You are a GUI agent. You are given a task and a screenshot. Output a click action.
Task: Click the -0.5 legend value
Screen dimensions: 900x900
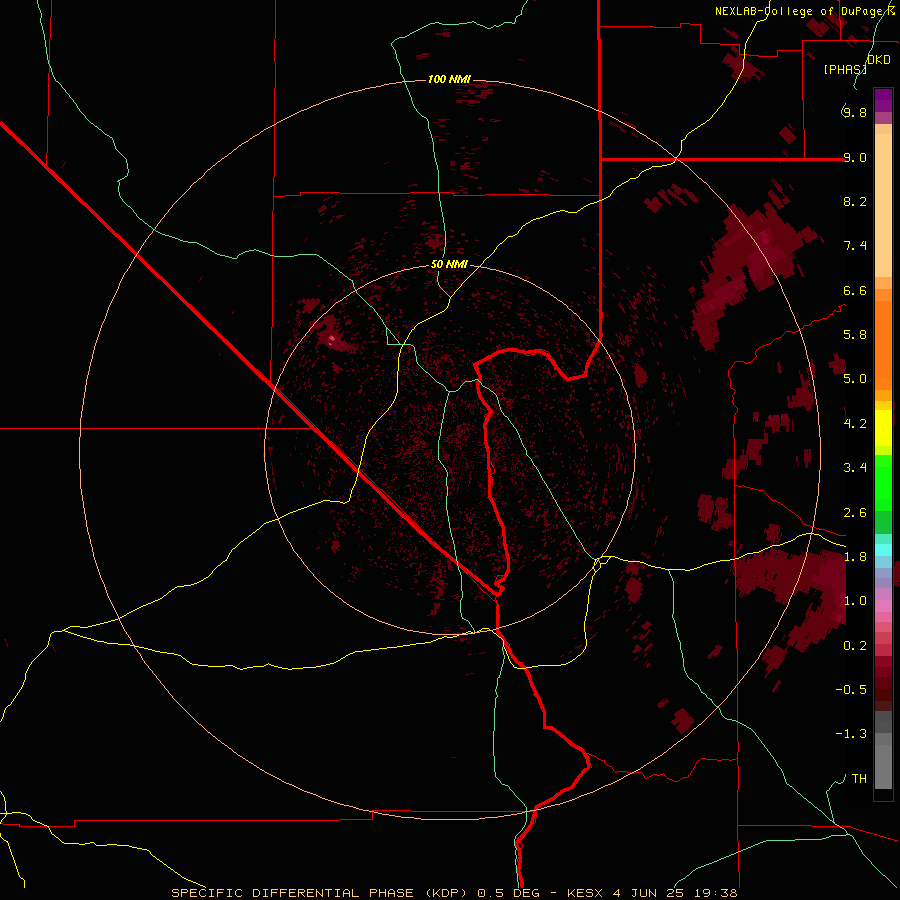click(851, 690)
